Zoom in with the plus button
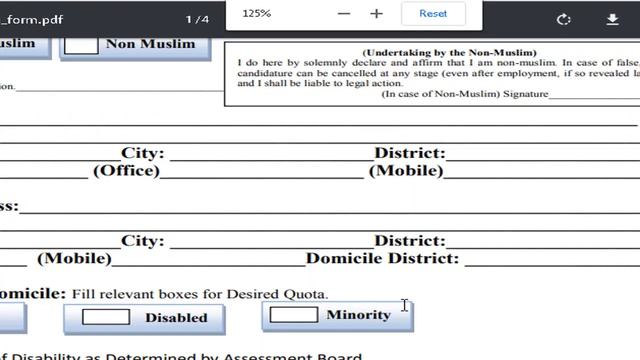The image size is (640, 360). [x=376, y=14]
